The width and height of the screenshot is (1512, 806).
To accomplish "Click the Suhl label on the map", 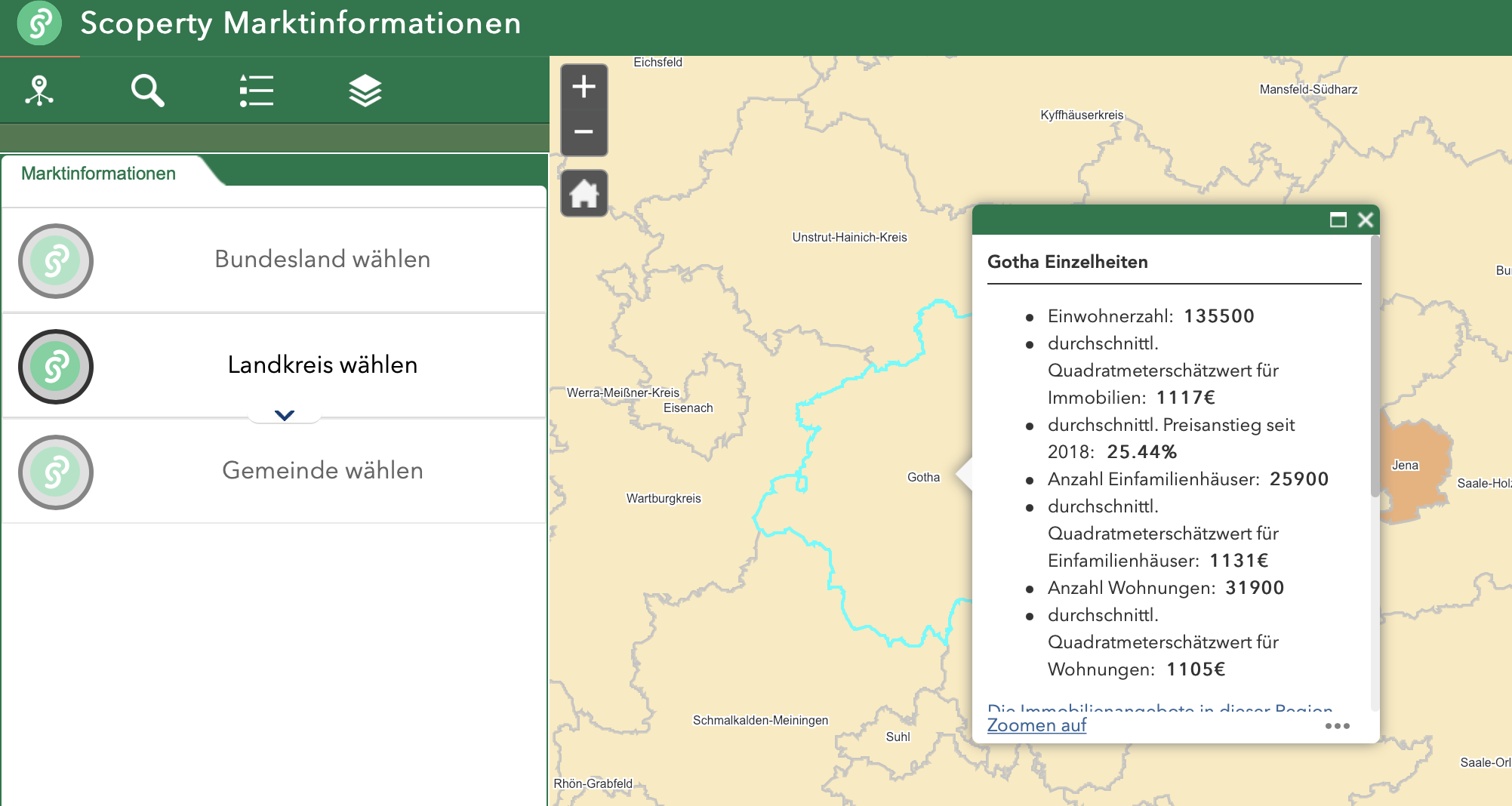I will [898, 737].
